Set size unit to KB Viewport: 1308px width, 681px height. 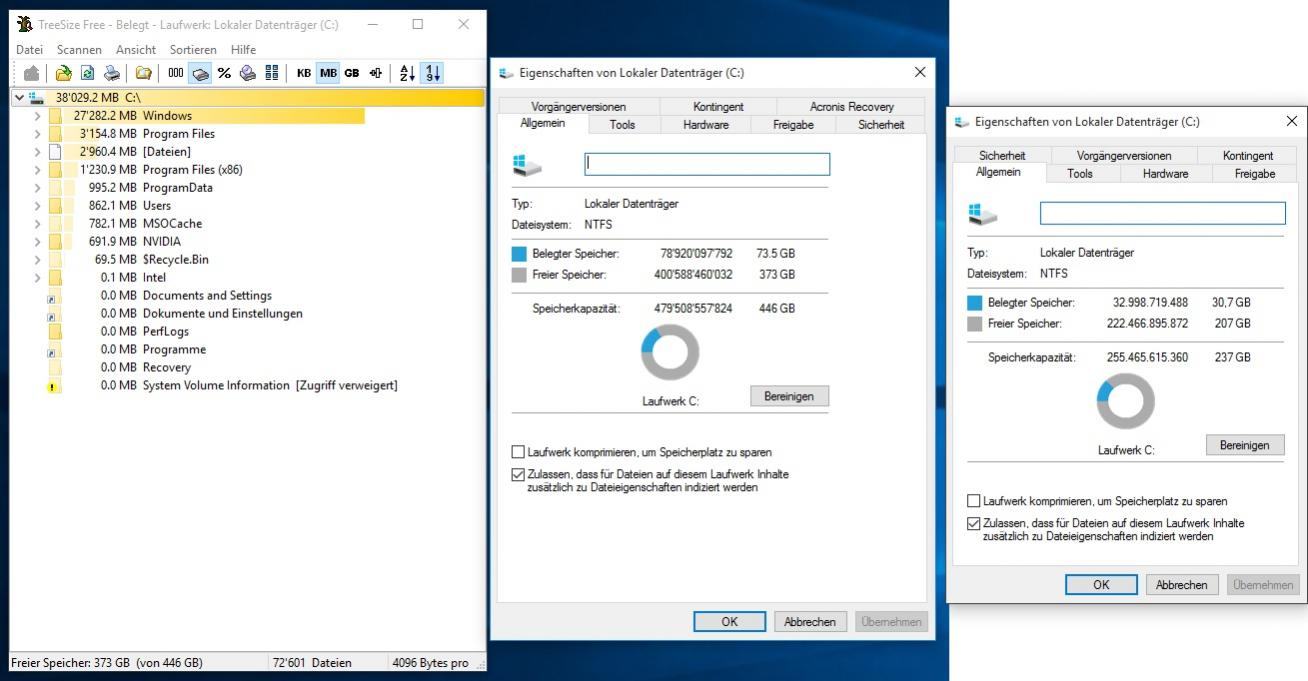pyautogui.click(x=304, y=73)
